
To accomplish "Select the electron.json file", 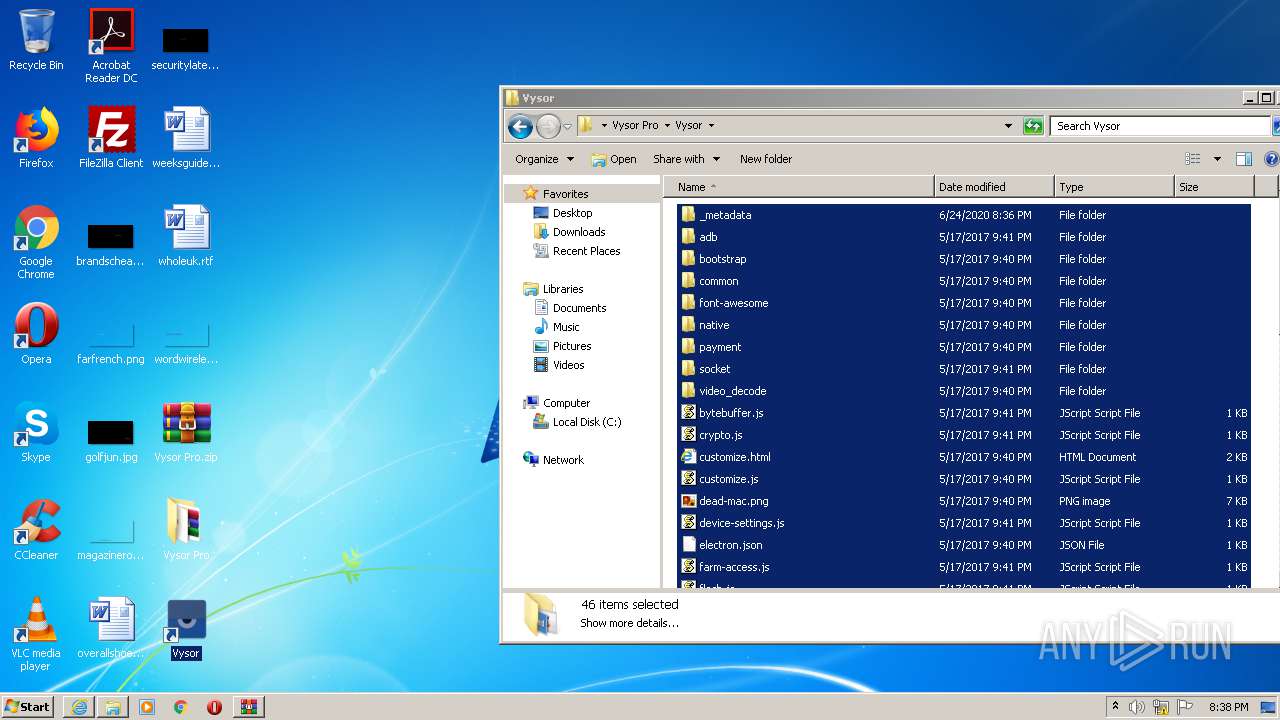I will pos(964,545).
